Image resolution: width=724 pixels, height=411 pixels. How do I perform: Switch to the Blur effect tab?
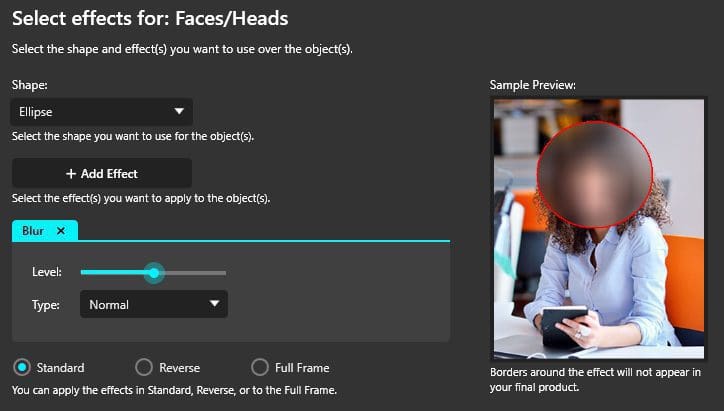(x=33, y=230)
